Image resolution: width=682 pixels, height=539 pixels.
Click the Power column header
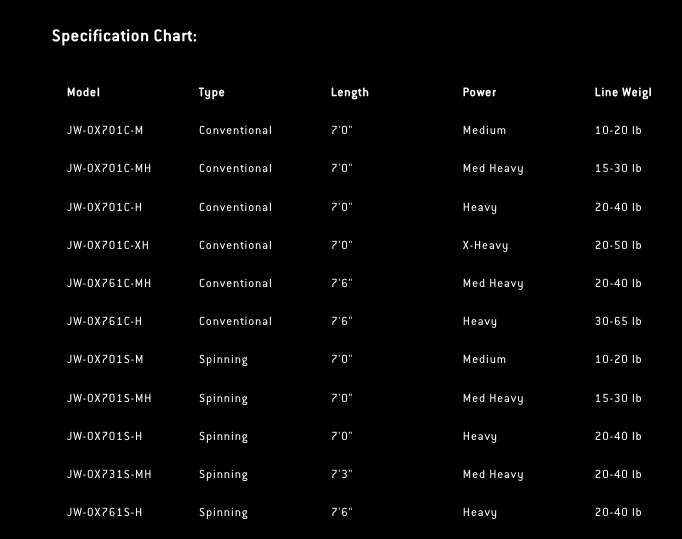[x=479, y=92]
